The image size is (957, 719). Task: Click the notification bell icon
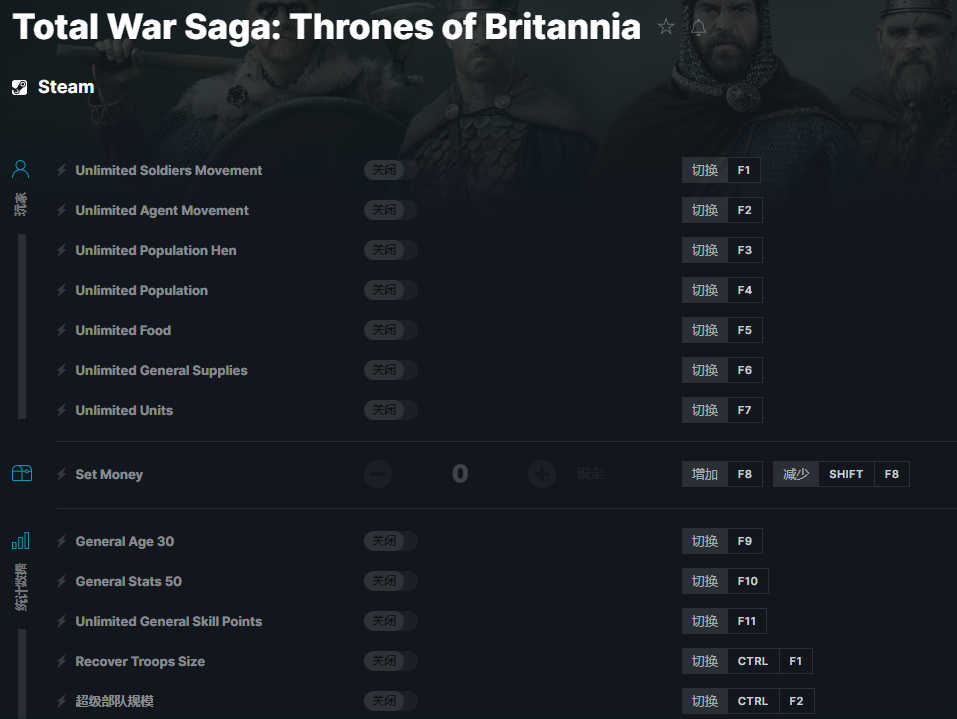click(698, 28)
